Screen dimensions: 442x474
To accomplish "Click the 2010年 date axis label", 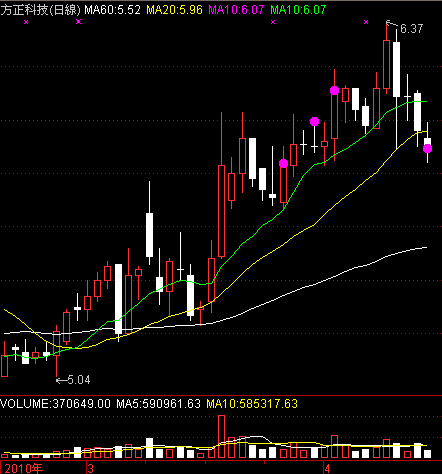I will (23, 468).
